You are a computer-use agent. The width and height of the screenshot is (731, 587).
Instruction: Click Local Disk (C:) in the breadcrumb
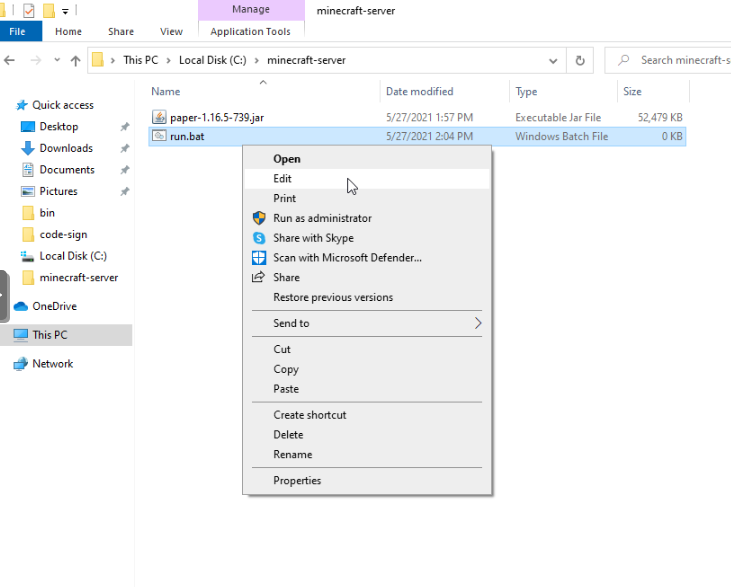213,60
